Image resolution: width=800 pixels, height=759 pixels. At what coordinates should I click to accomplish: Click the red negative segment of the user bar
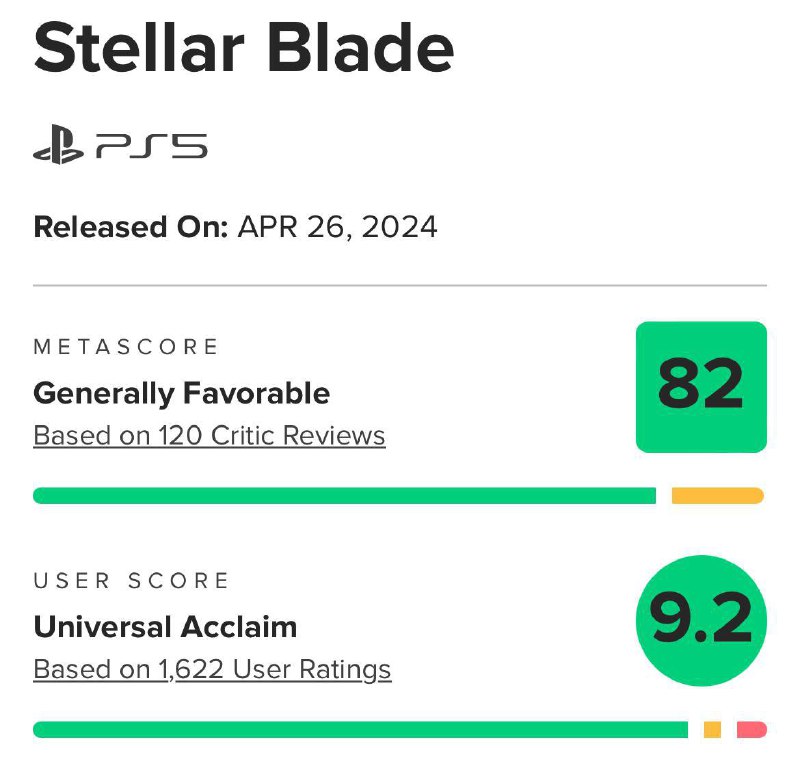751,730
